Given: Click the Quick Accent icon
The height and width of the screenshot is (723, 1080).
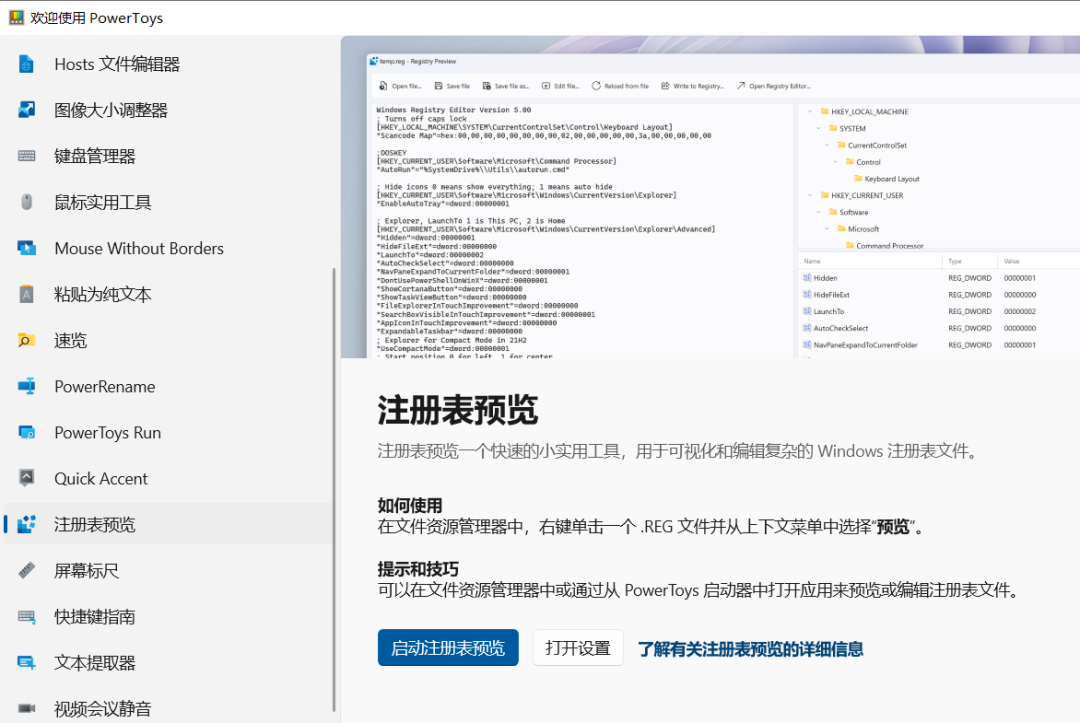Looking at the screenshot, I should click(x=26, y=479).
